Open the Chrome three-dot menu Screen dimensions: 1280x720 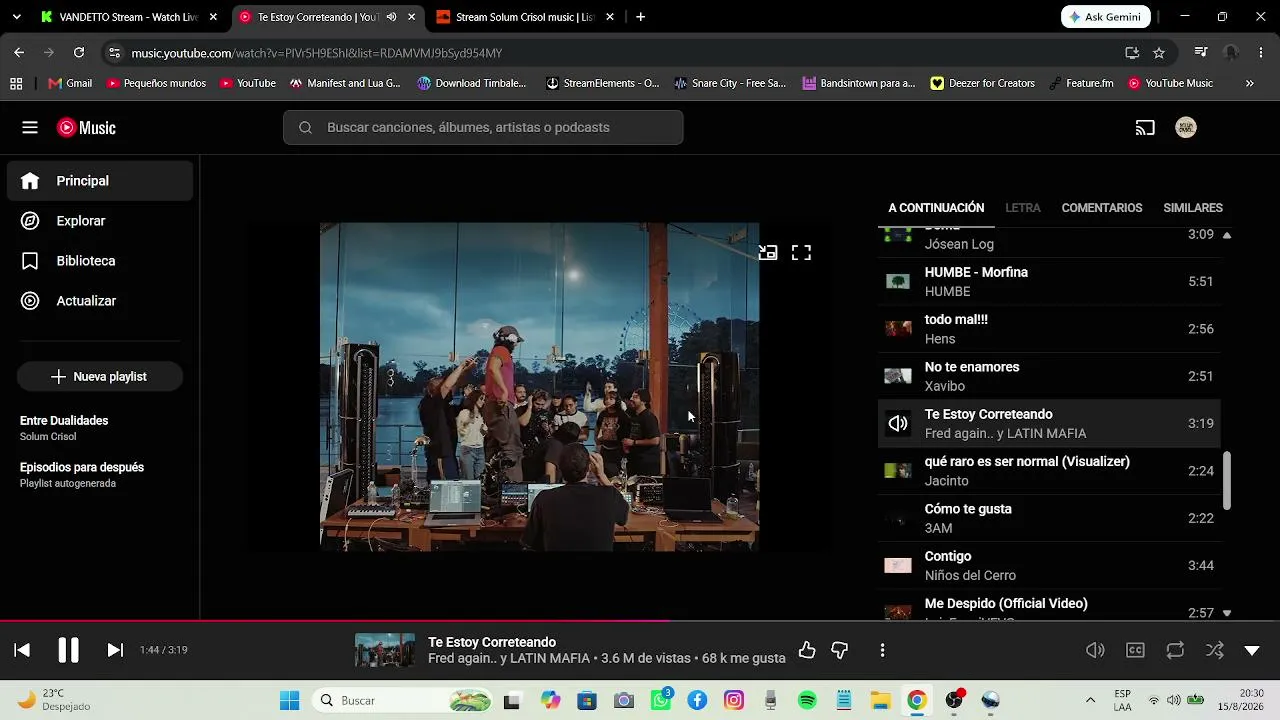[x=1260, y=53]
